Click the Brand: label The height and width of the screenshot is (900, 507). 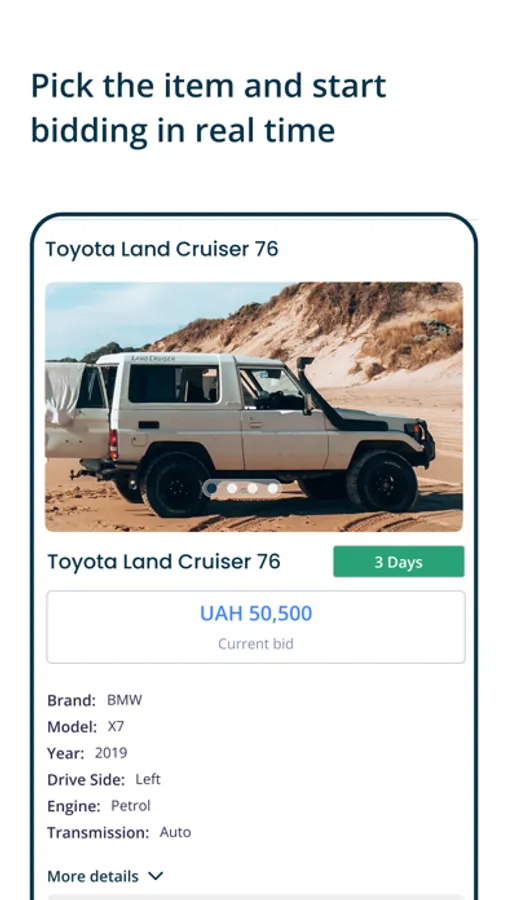(x=71, y=700)
